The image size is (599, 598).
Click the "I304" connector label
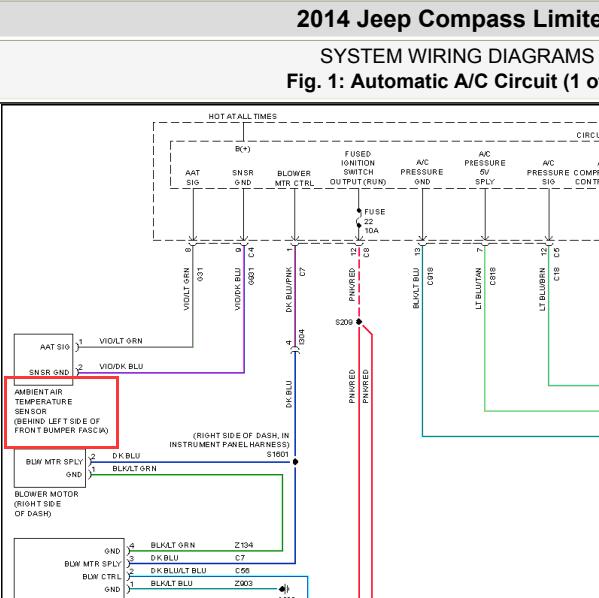click(x=301, y=337)
